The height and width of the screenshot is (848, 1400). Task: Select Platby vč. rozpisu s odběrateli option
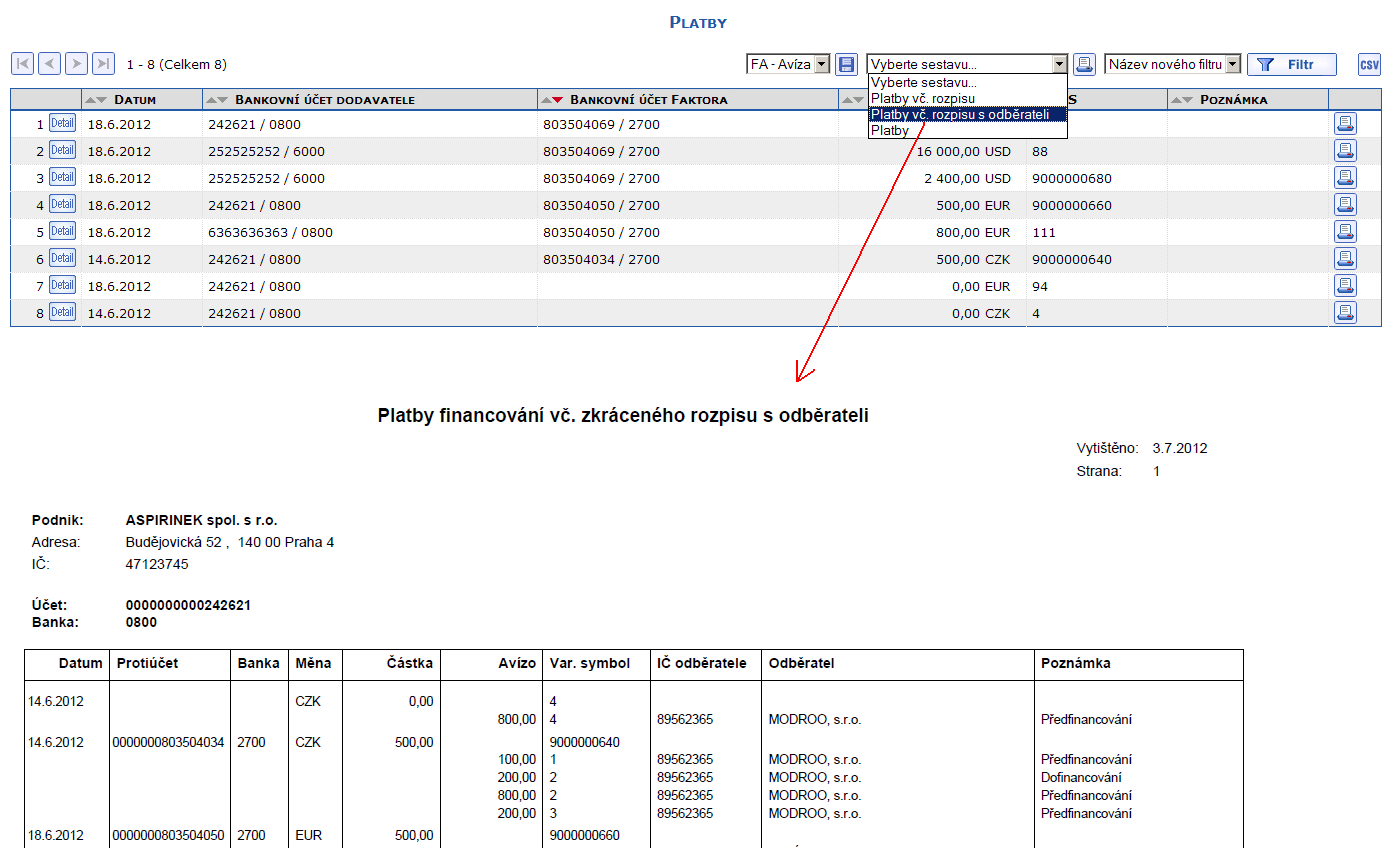point(967,114)
